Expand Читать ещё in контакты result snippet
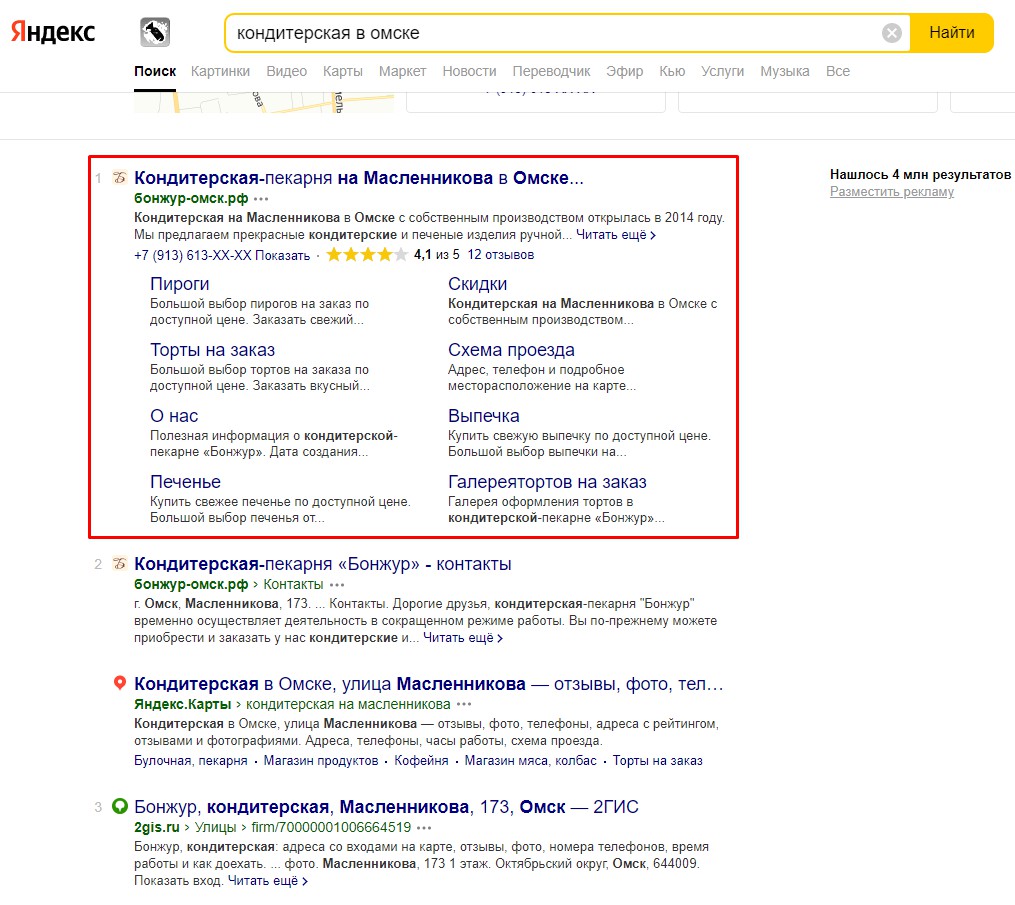The width and height of the screenshot is (1015, 905). 463,638
